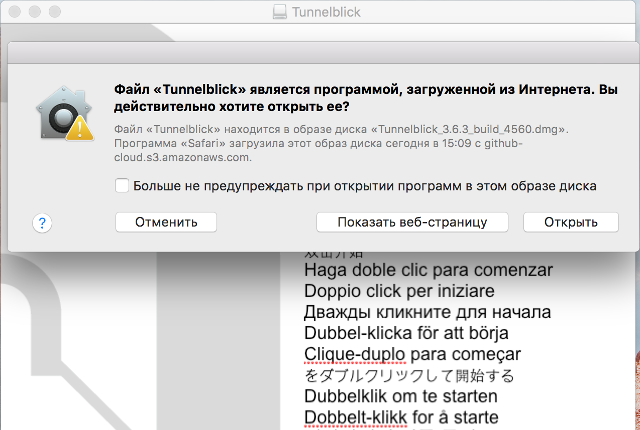Screen dimensions: 640x430
Task: Click 'Dubbelklik om te starten' text
Action: (x=401, y=396)
